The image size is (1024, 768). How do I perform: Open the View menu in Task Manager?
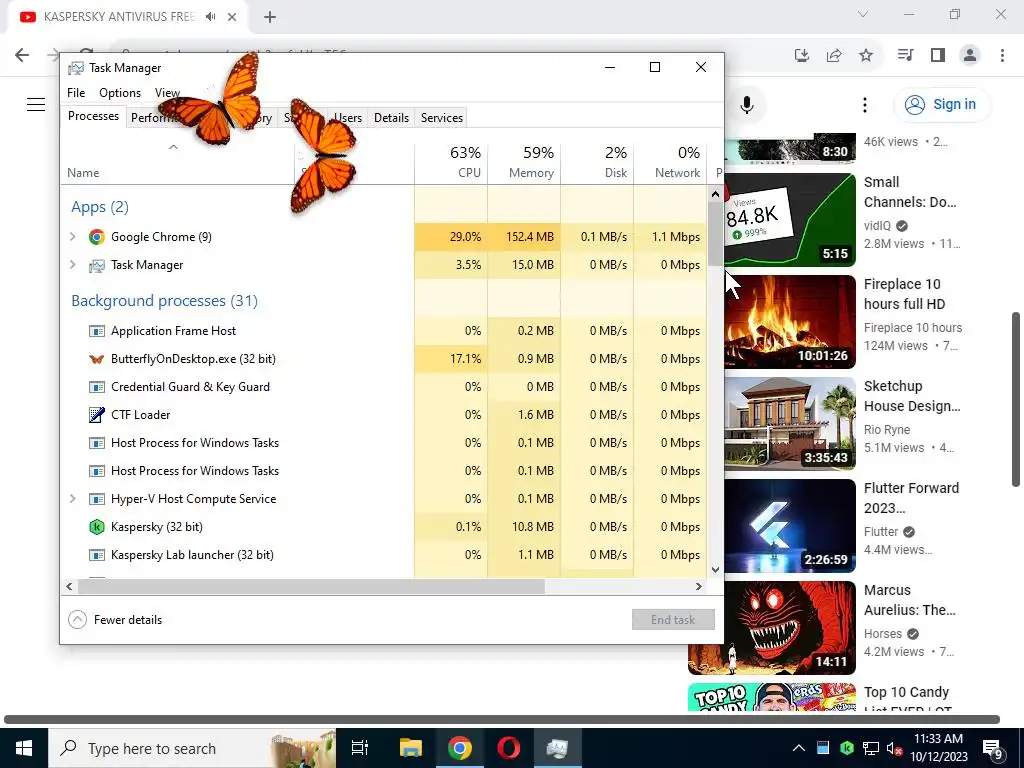pos(167,93)
